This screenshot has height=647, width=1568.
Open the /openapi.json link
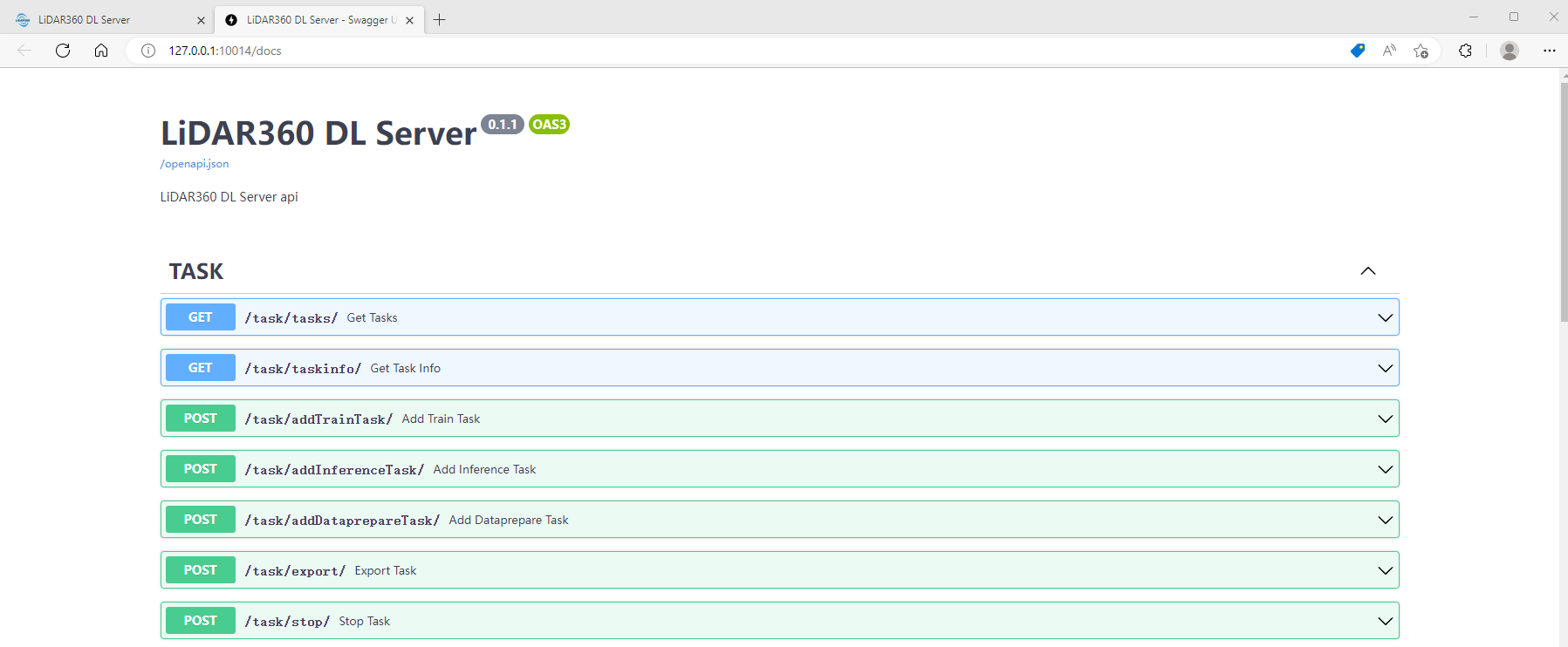[195, 164]
